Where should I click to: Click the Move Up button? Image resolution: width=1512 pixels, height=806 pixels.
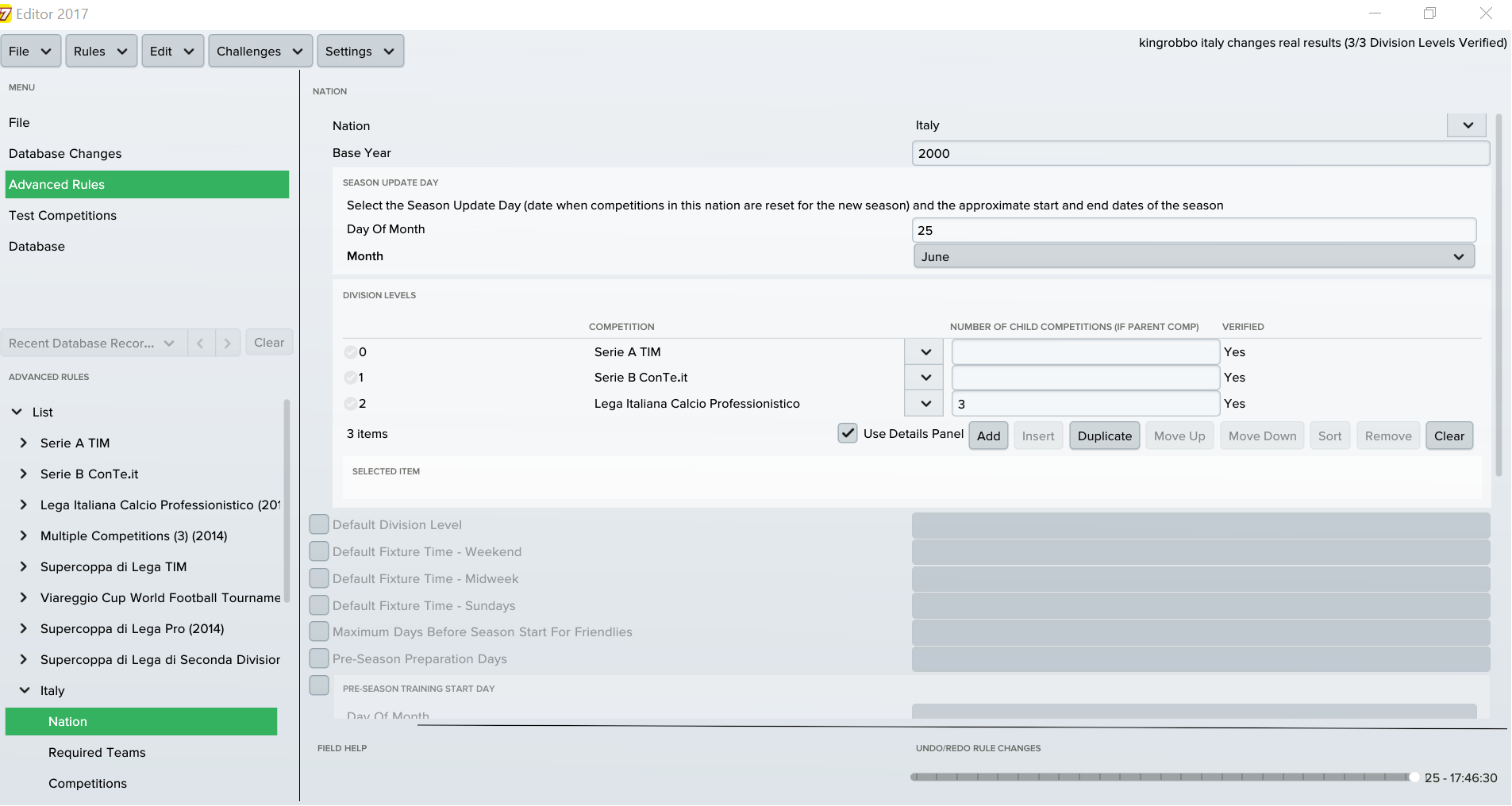(x=1179, y=436)
